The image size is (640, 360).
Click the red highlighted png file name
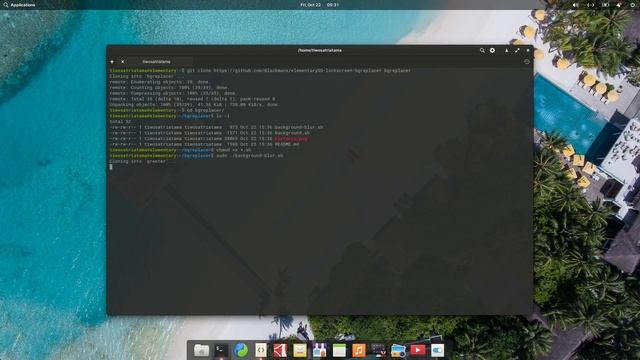[x=291, y=138]
